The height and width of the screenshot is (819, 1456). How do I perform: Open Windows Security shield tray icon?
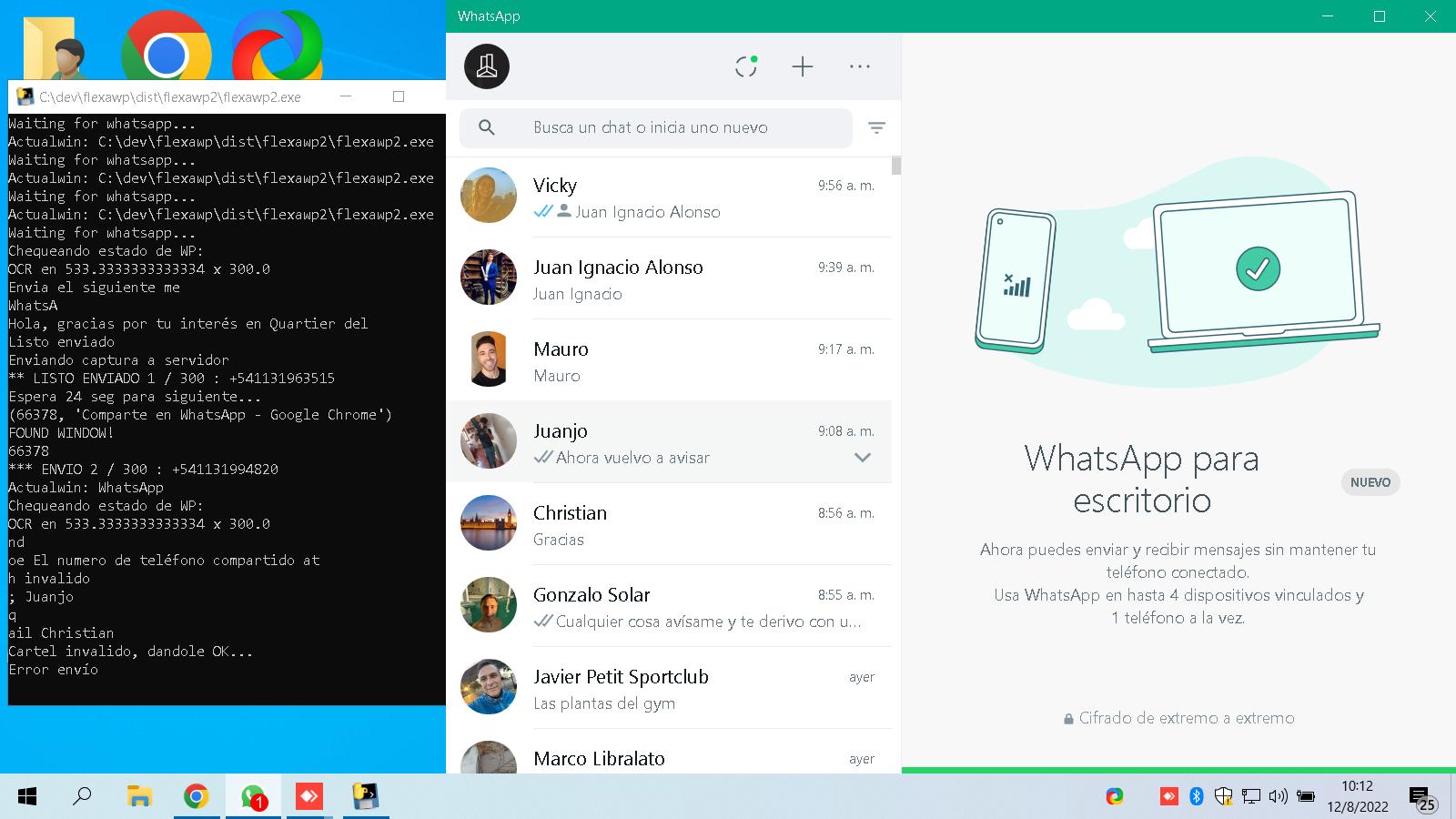1224,797
